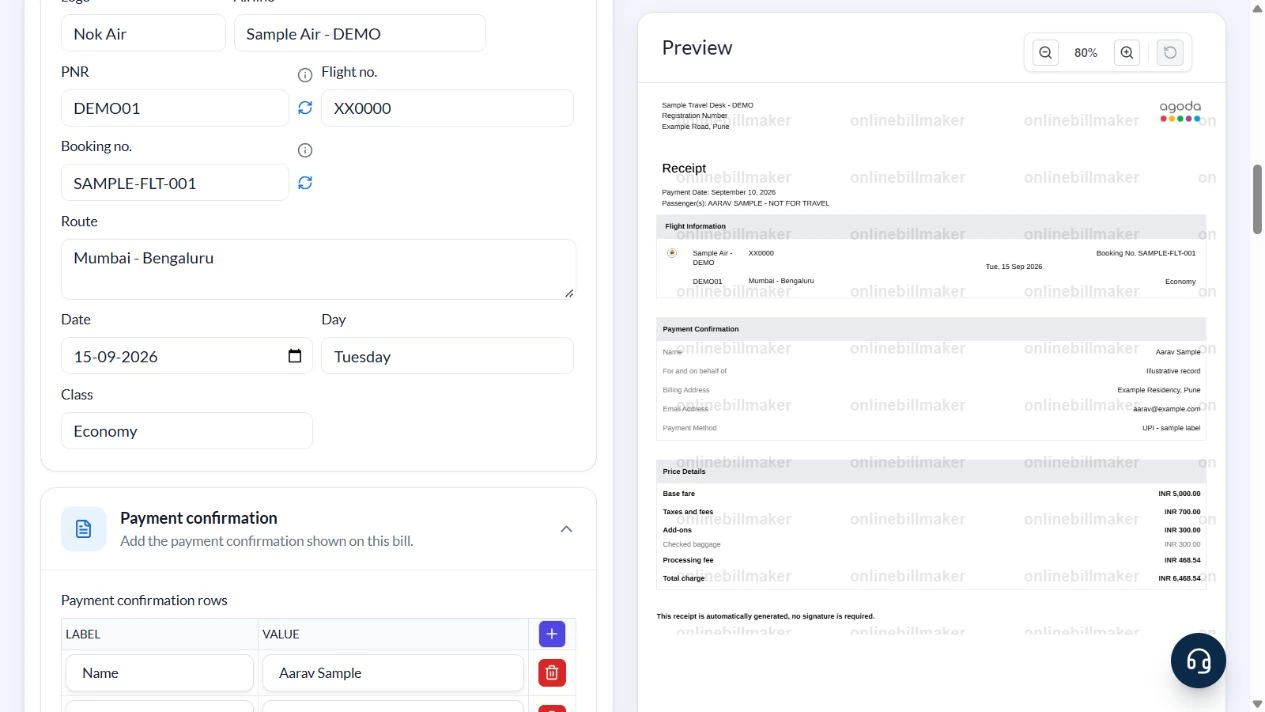
Task: Delete the Name row with trash icon
Action: pyautogui.click(x=552, y=673)
